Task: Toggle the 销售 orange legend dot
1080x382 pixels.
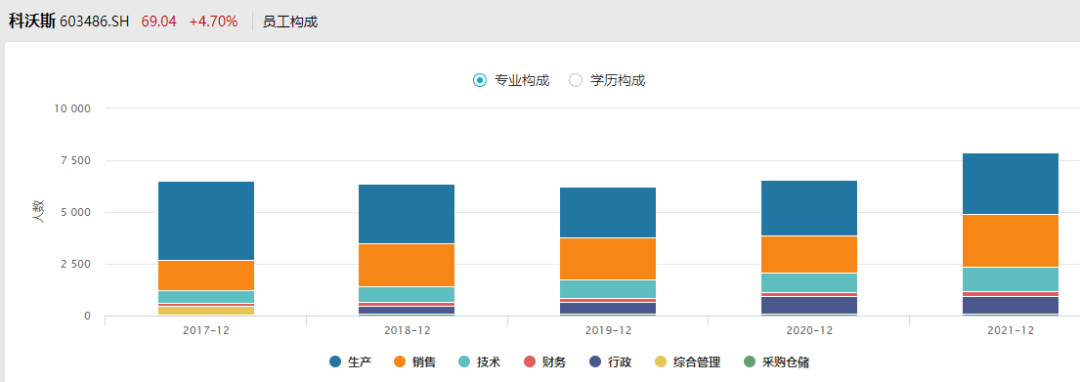Action: tap(399, 361)
